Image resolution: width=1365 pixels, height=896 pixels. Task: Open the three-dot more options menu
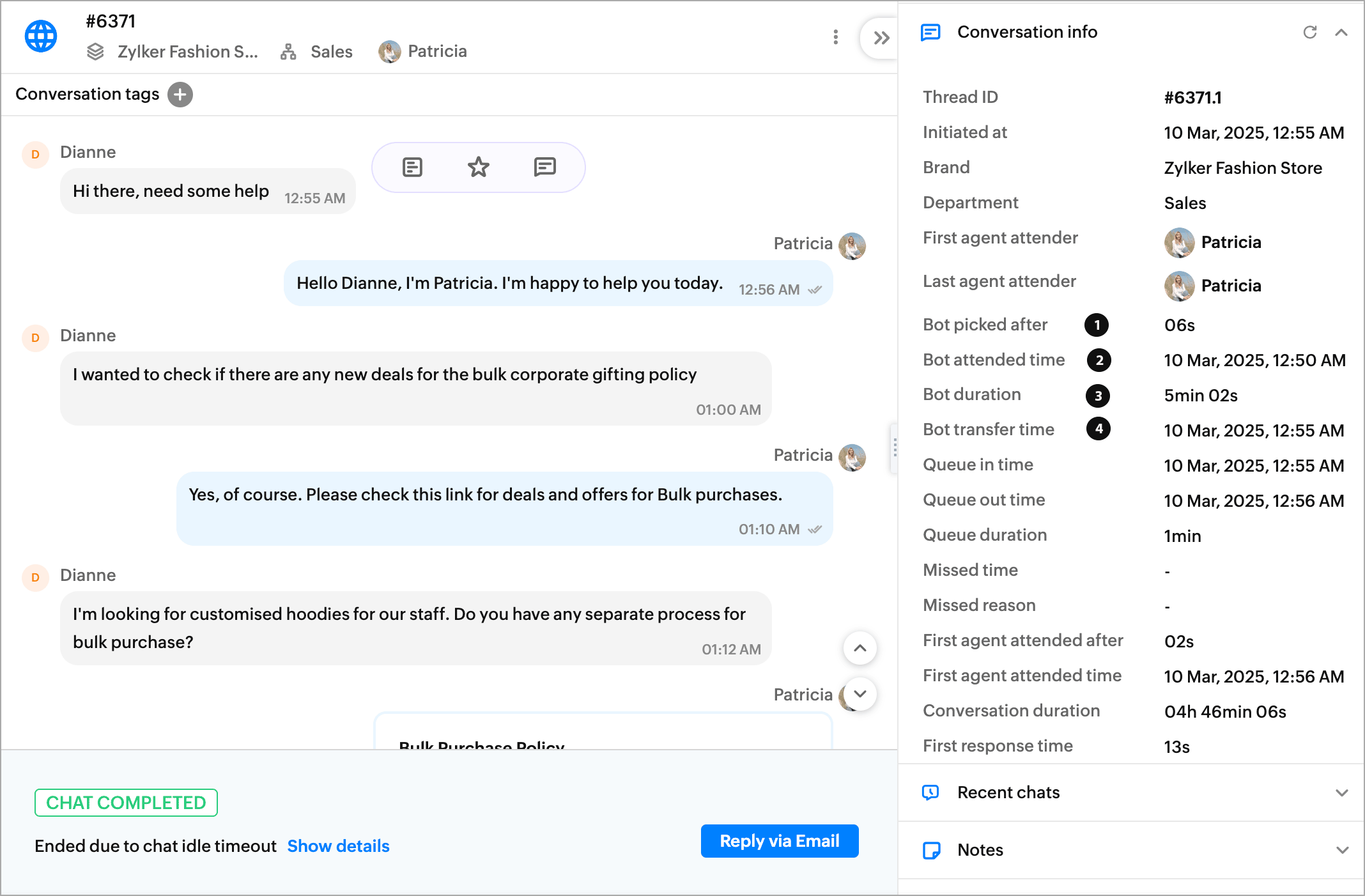click(x=835, y=37)
